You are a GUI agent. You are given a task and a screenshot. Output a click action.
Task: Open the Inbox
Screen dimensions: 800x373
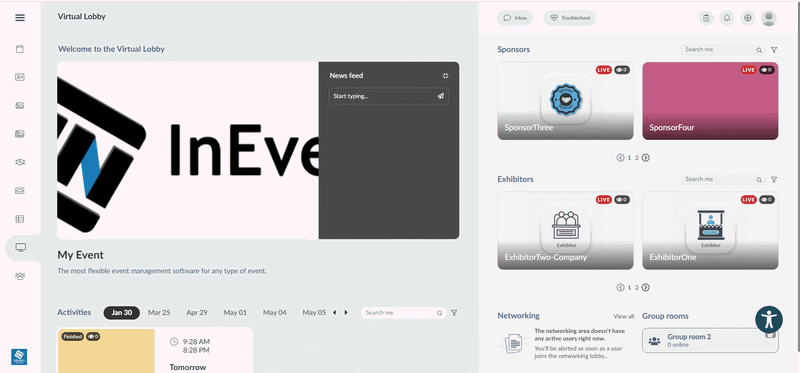click(515, 18)
